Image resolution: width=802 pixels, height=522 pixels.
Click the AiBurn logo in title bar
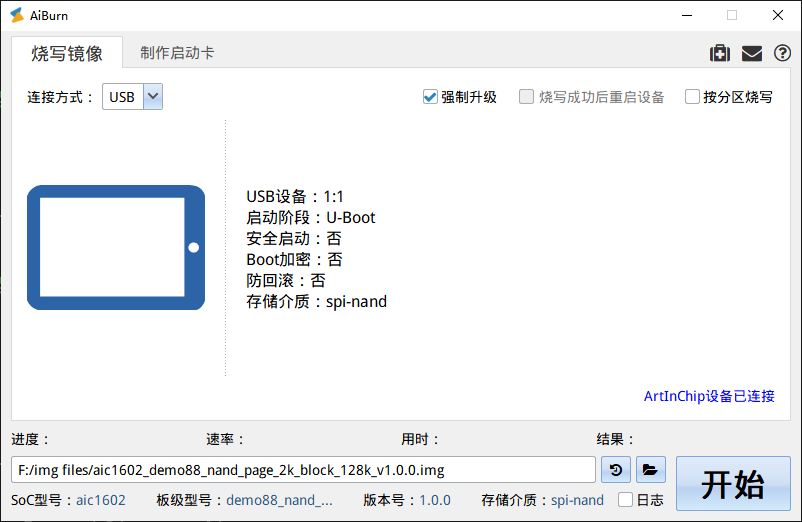[x=17, y=15]
